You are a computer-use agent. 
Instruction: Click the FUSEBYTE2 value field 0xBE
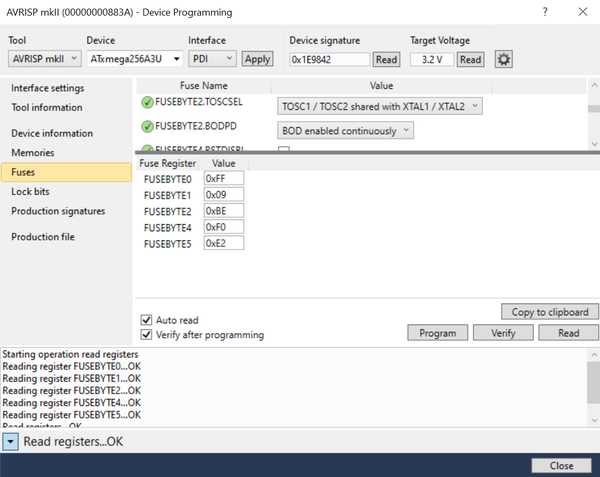[x=224, y=211]
